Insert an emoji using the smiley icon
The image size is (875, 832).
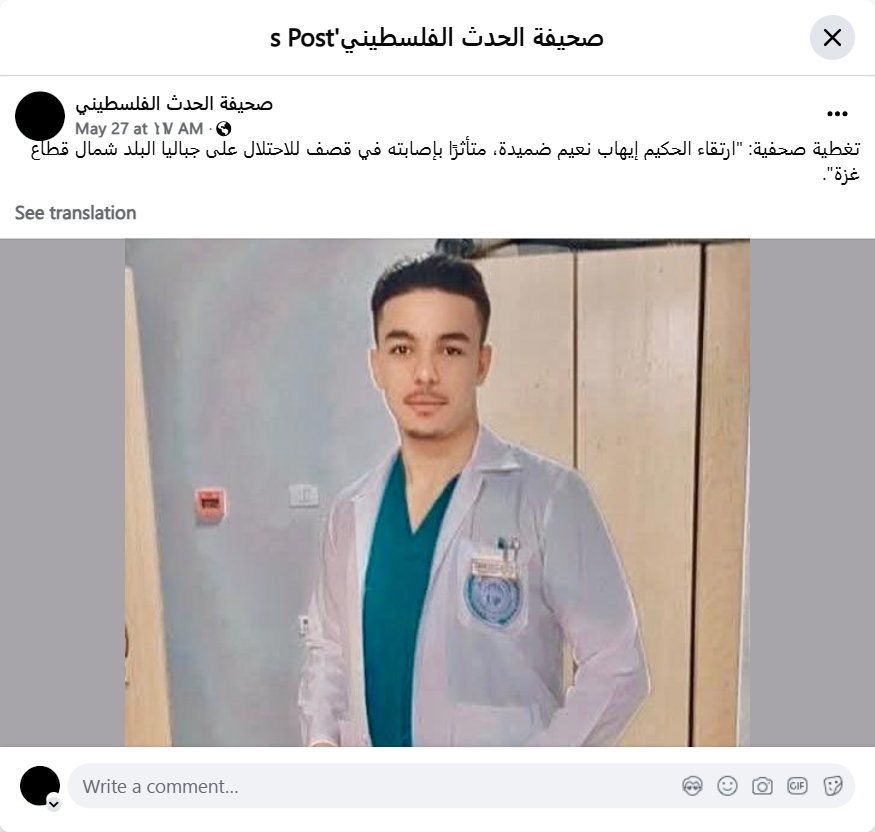(x=727, y=786)
